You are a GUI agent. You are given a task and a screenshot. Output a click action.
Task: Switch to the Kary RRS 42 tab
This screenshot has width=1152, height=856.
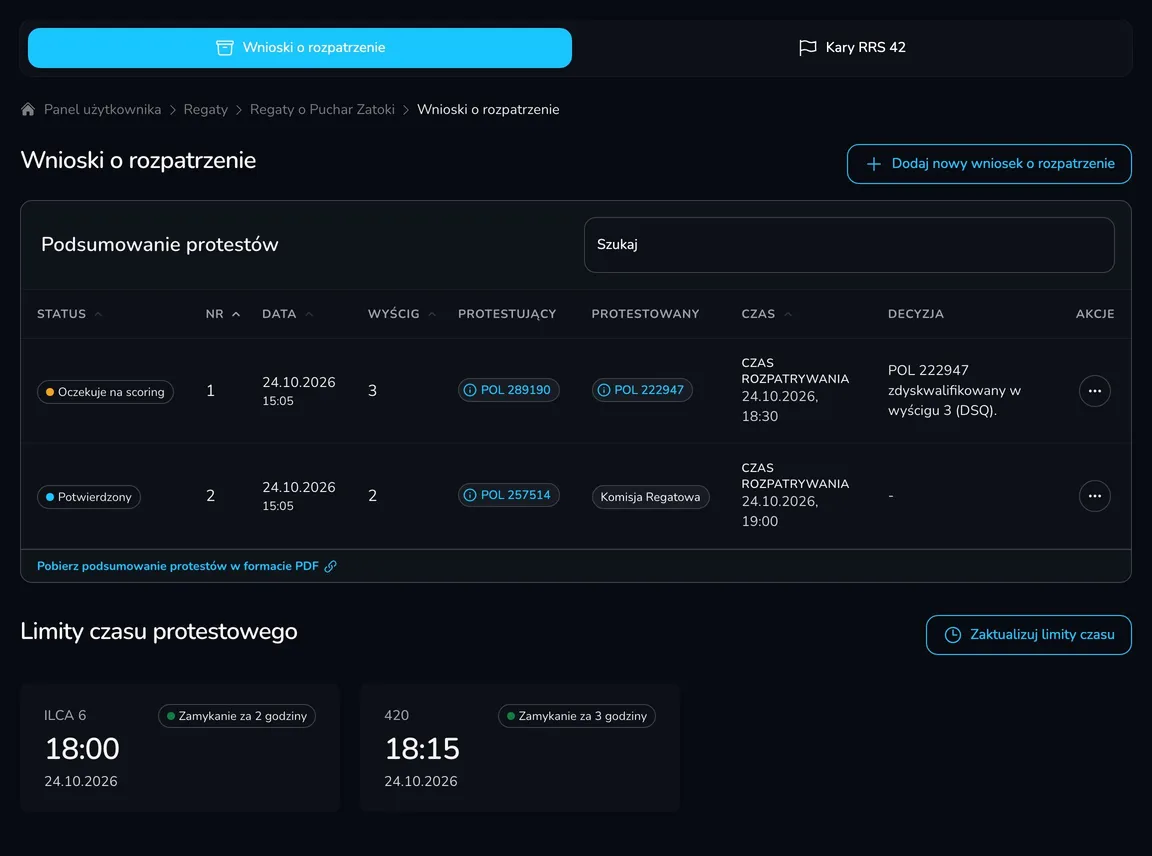coord(852,48)
